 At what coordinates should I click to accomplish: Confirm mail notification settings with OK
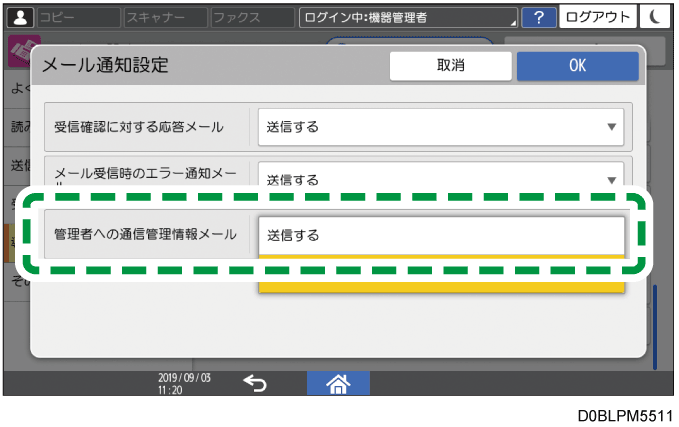(x=577, y=66)
